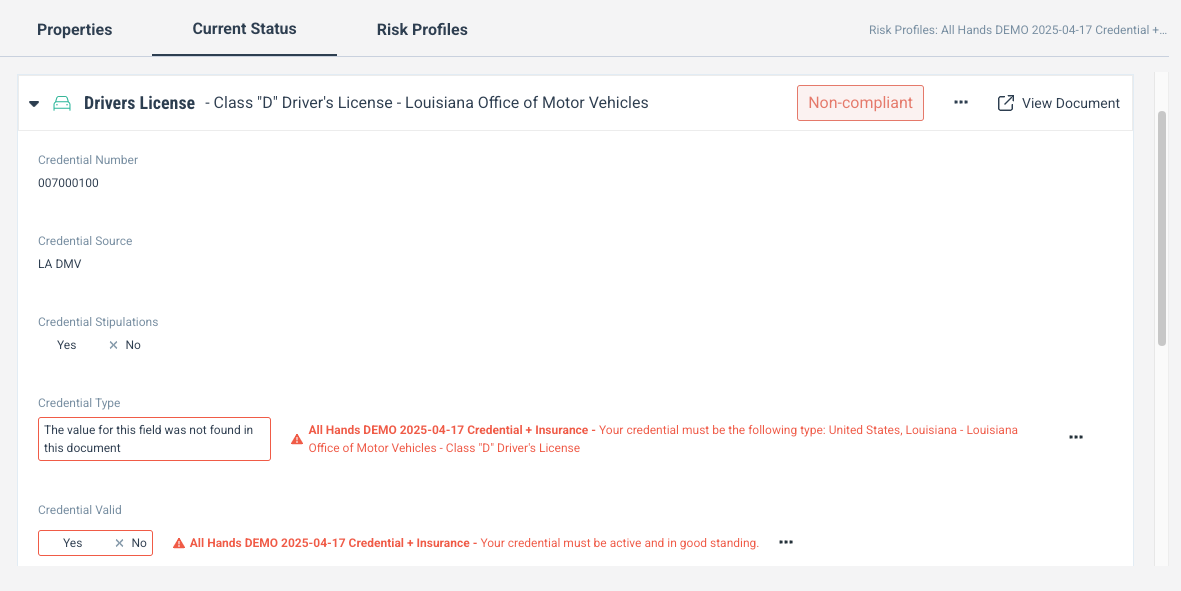Click the View Document link
Screen dimensions: 1181x591
point(1058,103)
